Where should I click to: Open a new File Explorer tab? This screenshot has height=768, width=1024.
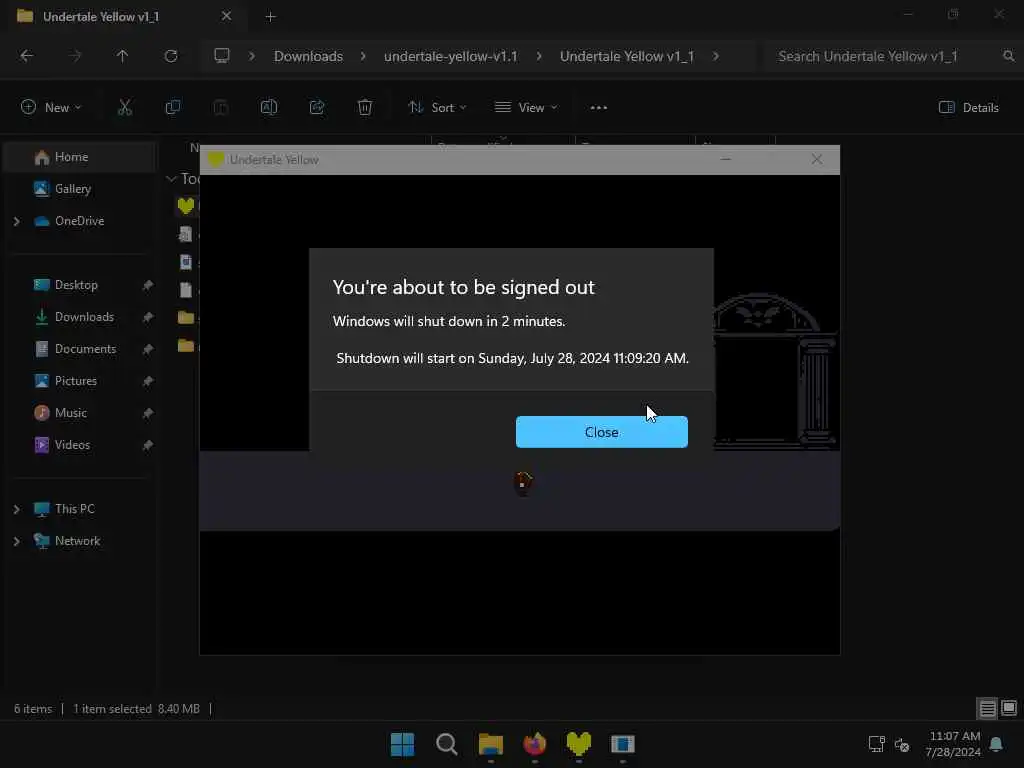point(270,17)
